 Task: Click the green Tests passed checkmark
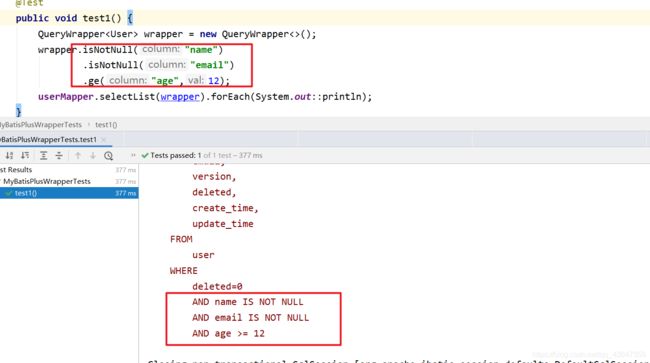145,155
